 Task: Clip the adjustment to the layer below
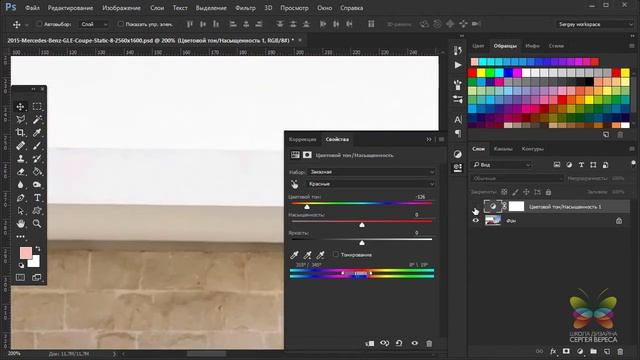pos(370,343)
